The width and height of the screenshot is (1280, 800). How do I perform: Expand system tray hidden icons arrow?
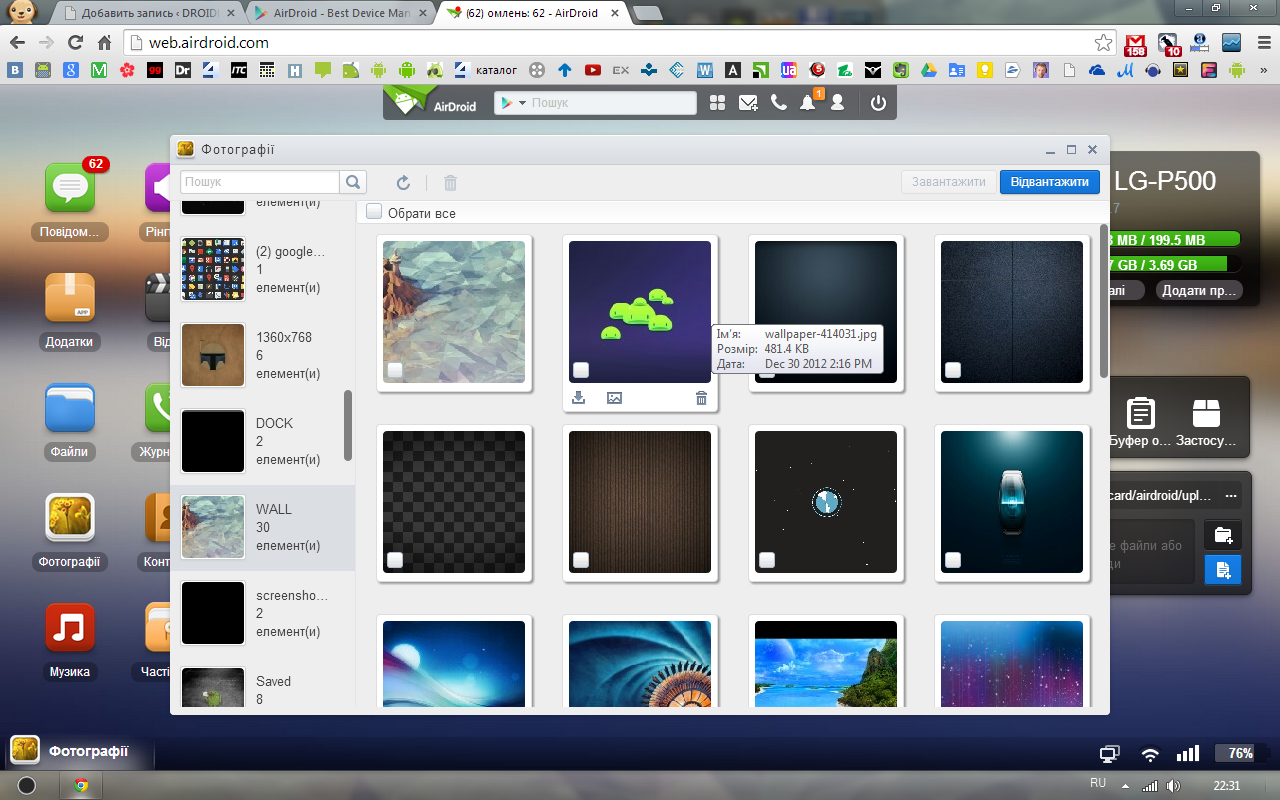click(x=1125, y=785)
